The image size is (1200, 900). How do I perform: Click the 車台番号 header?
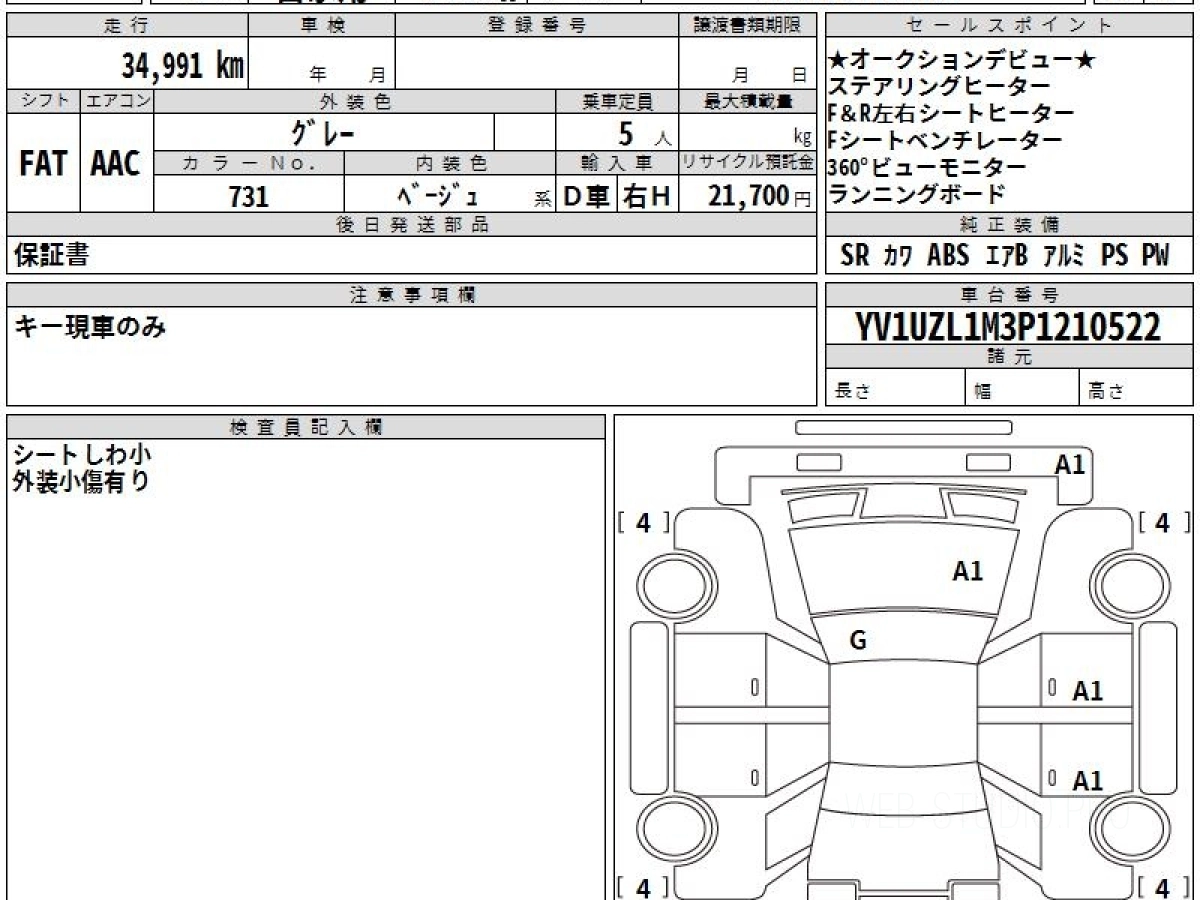click(x=1010, y=295)
